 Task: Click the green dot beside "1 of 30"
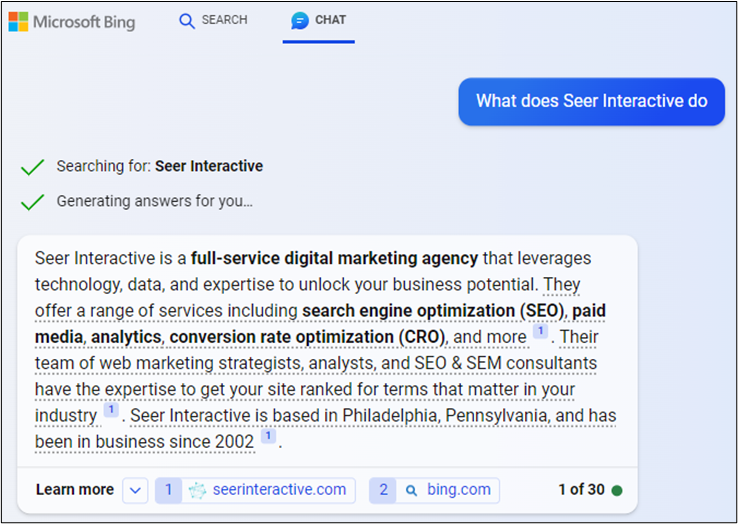pos(617,490)
